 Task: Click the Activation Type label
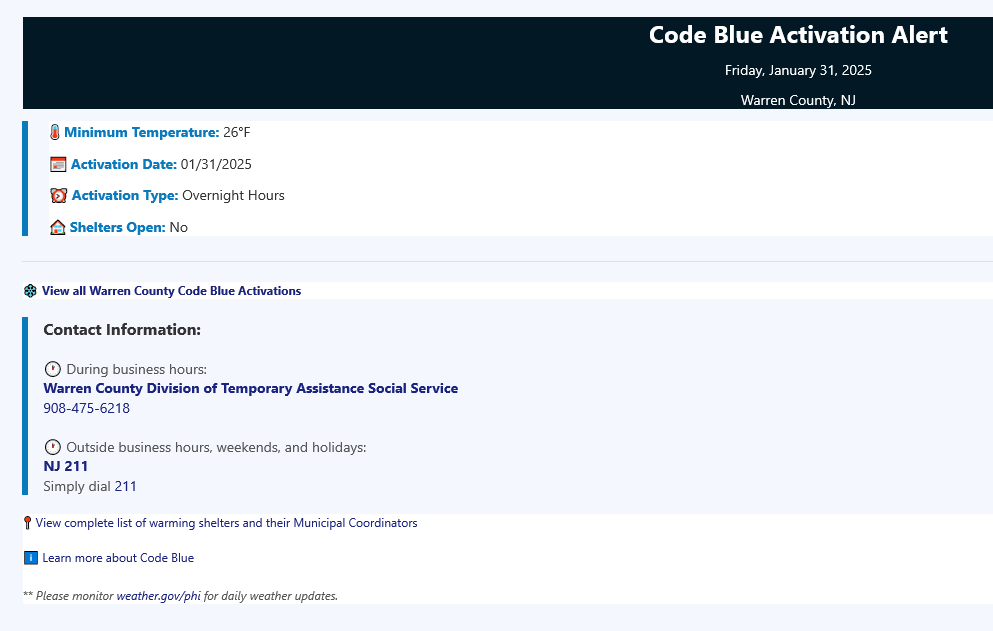pyautogui.click(x=125, y=196)
